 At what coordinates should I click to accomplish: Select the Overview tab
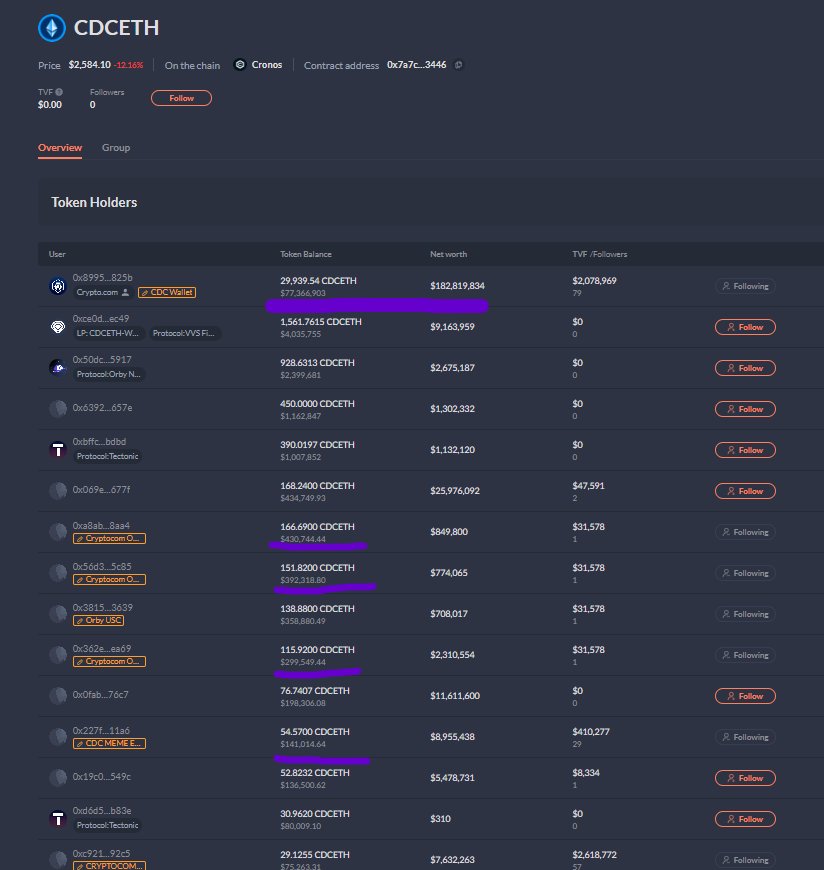pyautogui.click(x=60, y=148)
